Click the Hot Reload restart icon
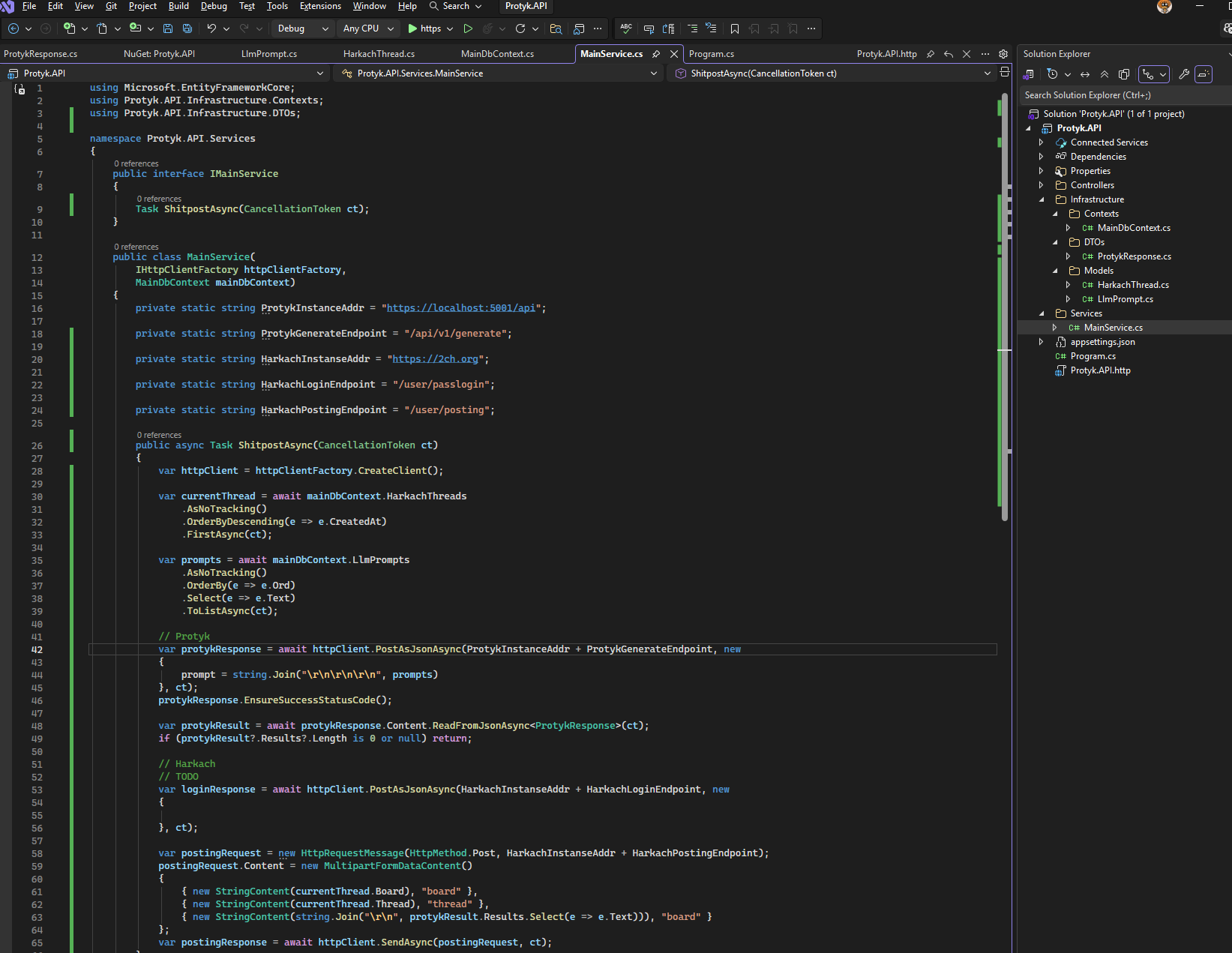This screenshot has height=953, width=1232. click(x=520, y=28)
